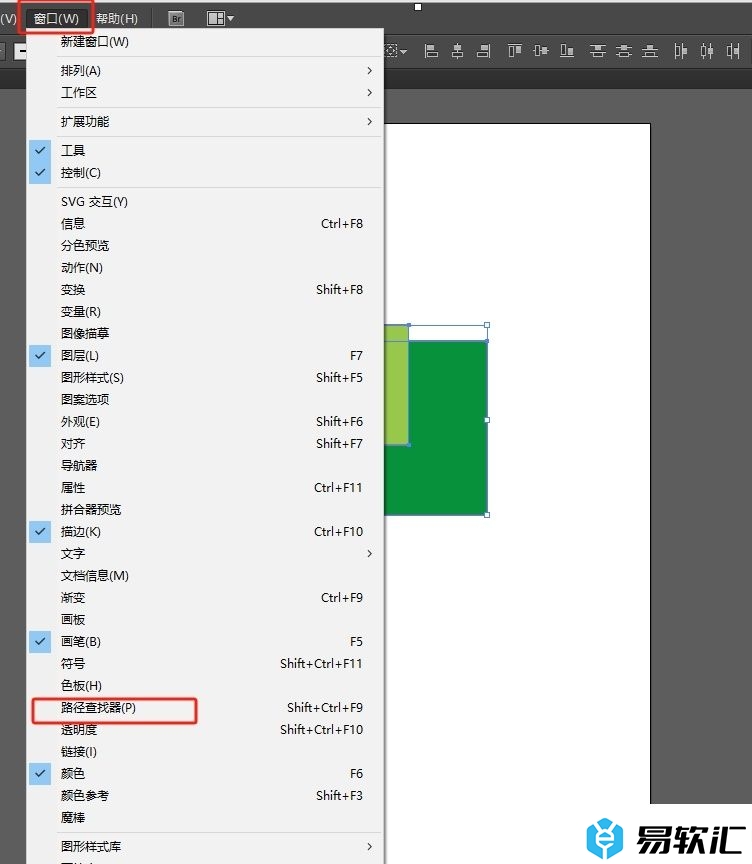
Task: Select 拼合器预览 menu item
Action: (205, 510)
